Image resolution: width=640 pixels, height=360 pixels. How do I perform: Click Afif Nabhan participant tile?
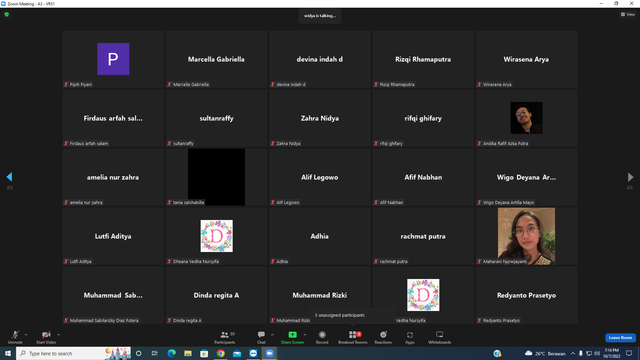point(423,177)
